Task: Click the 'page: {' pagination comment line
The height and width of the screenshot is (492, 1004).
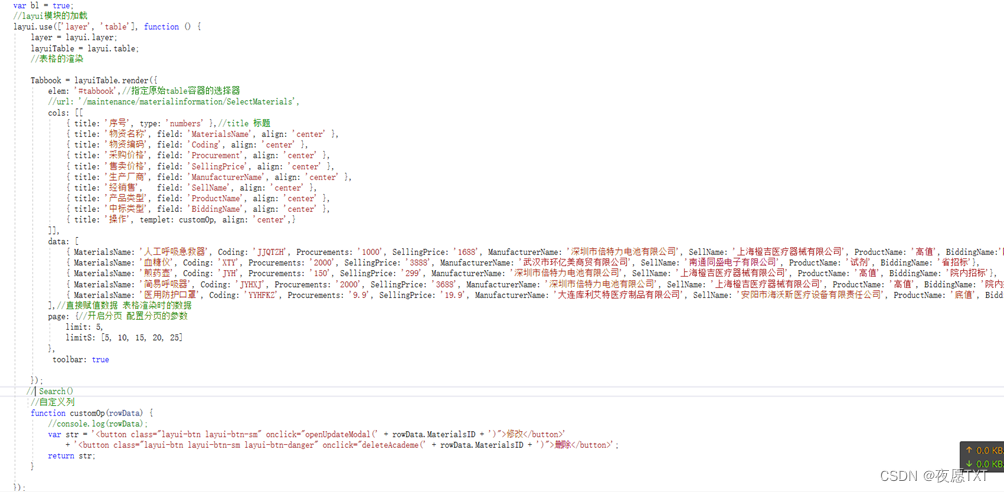Action: click(x=117, y=316)
